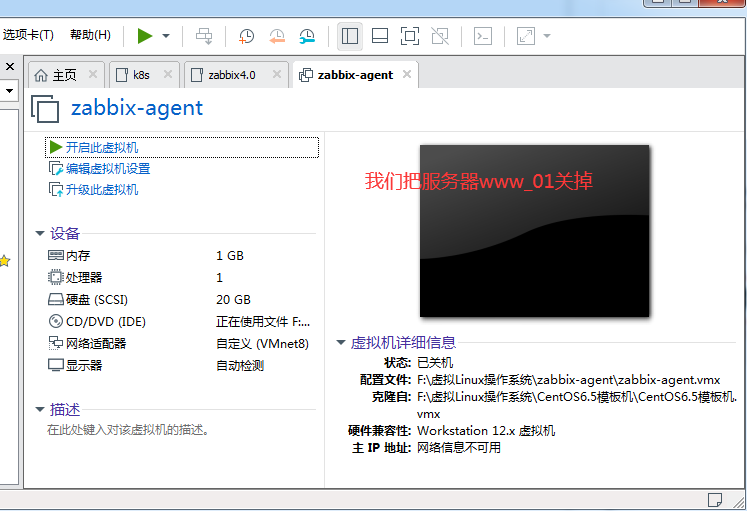Enter full screen mode icon
747x511 pixels.
point(410,36)
